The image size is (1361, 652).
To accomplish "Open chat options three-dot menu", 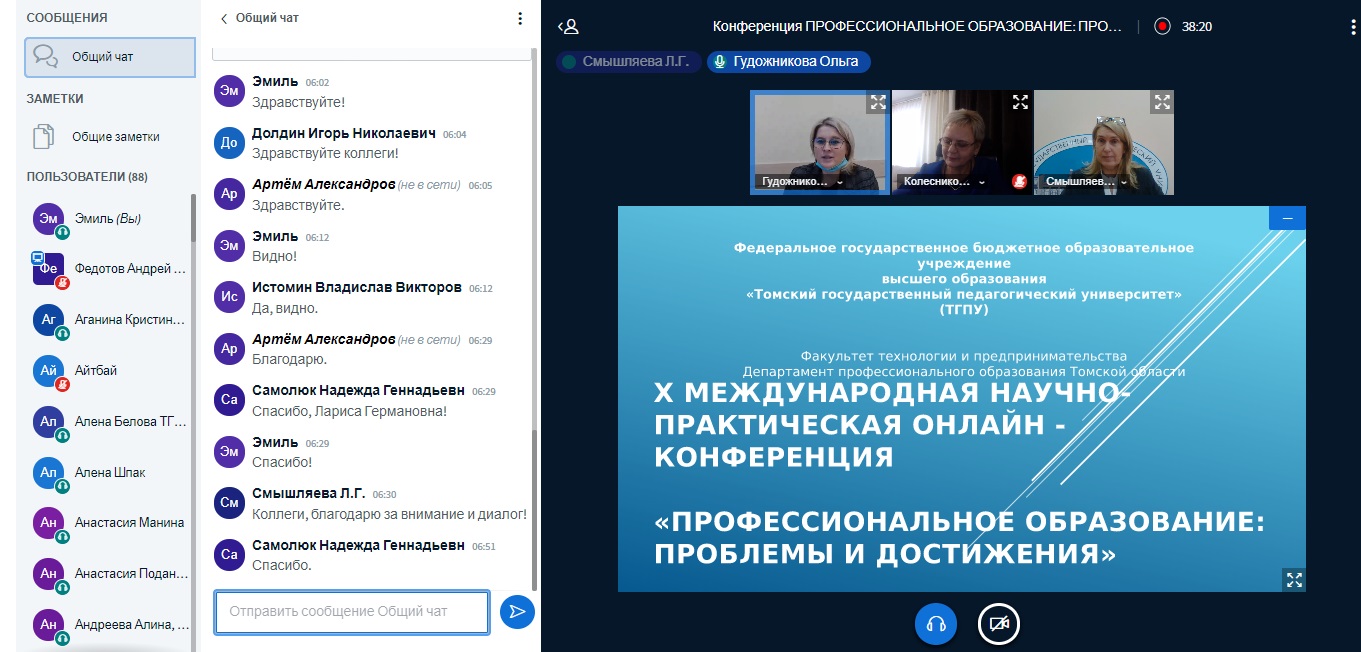I will 519,18.
